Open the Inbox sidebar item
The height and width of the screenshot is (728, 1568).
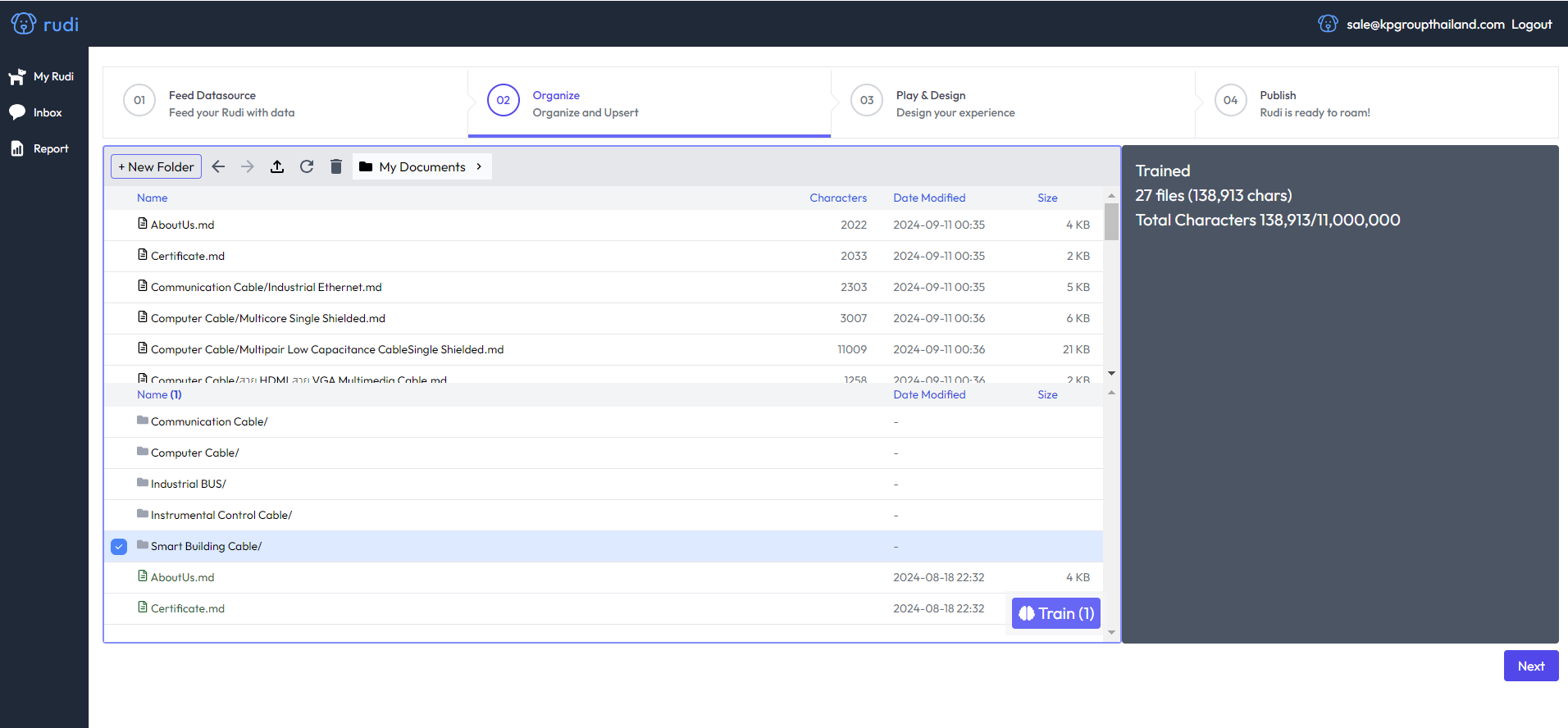pyautogui.click(x=35, y=112)
